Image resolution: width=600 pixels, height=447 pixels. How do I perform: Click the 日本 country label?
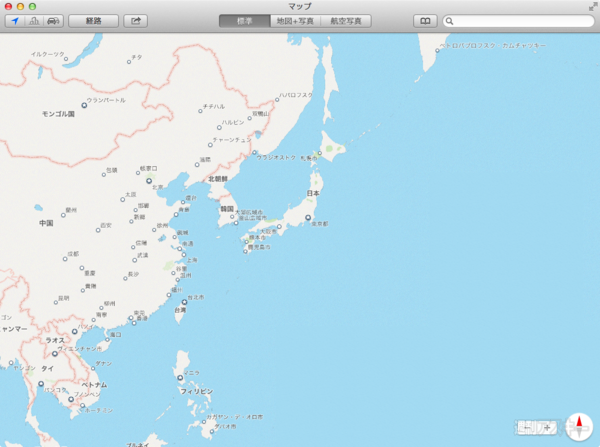tap(313, 193)
